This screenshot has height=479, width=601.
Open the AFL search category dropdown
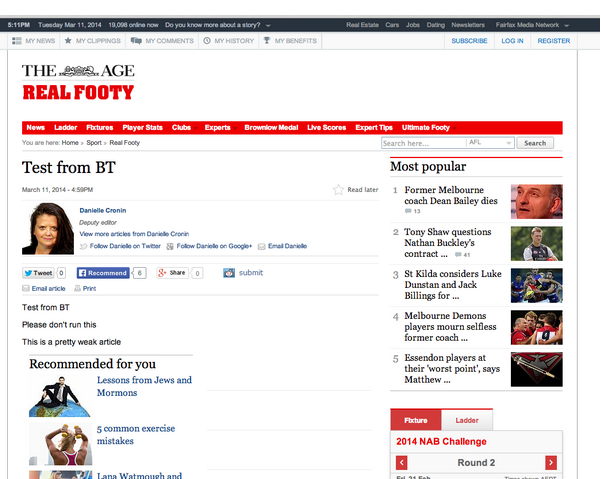pos(508,143)
